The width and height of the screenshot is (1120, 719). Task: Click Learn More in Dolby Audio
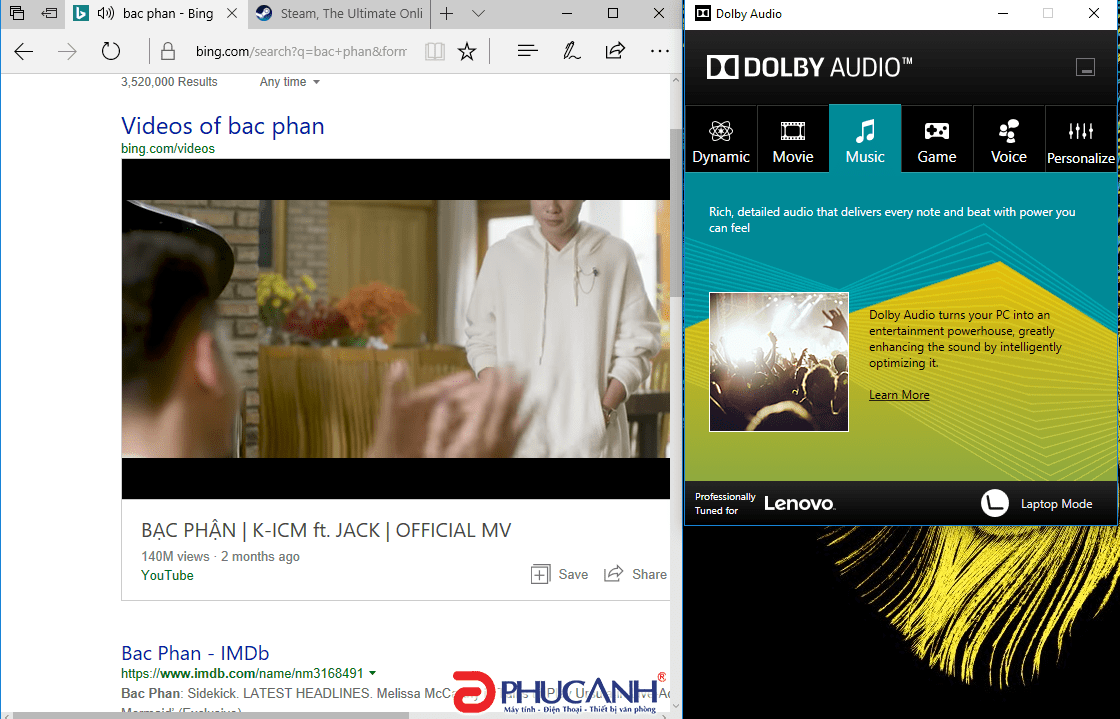(899, 395)
